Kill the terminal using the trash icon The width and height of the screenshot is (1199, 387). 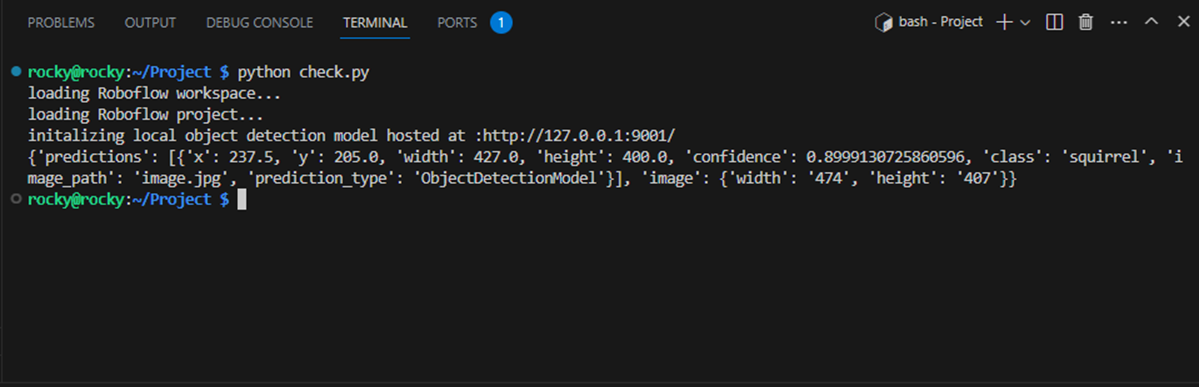click(1085, 23)
